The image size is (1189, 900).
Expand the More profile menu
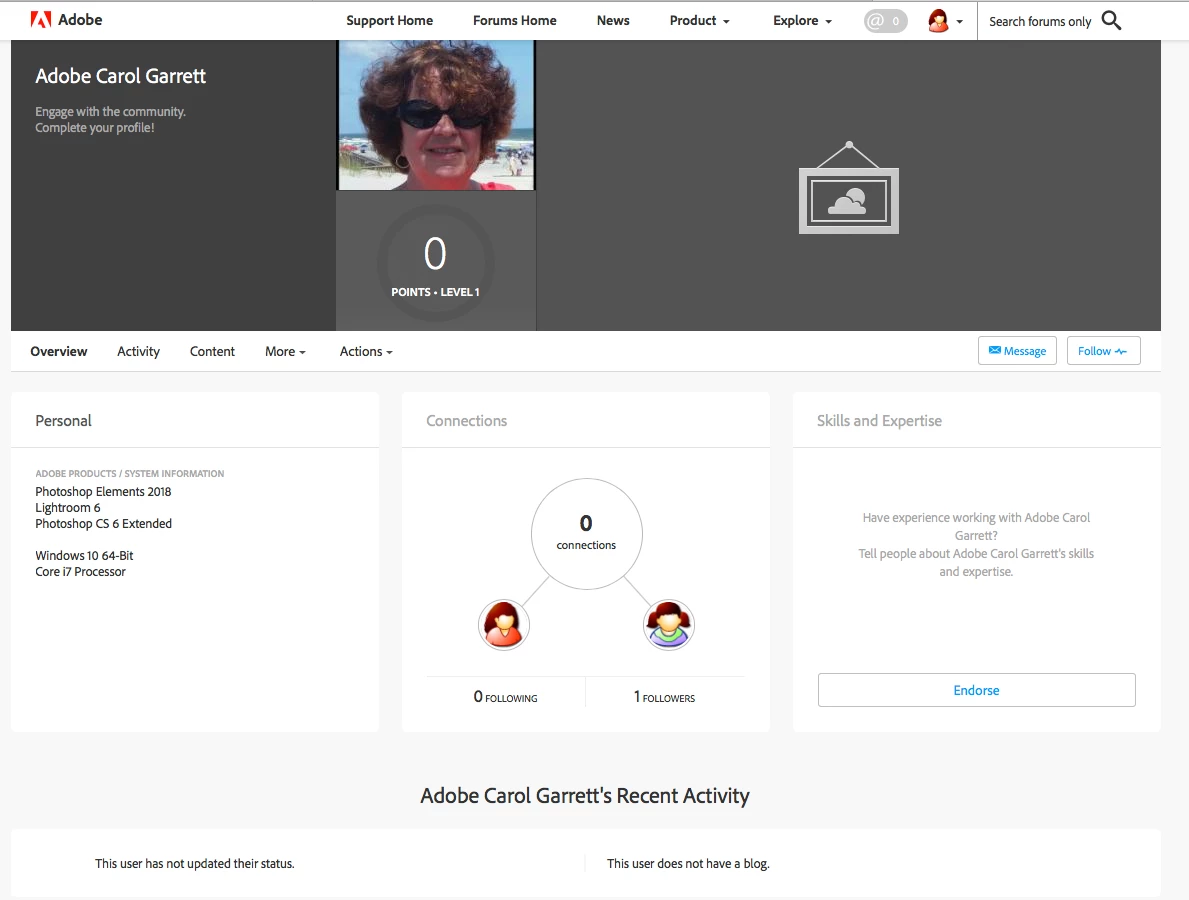click(285, 351)
